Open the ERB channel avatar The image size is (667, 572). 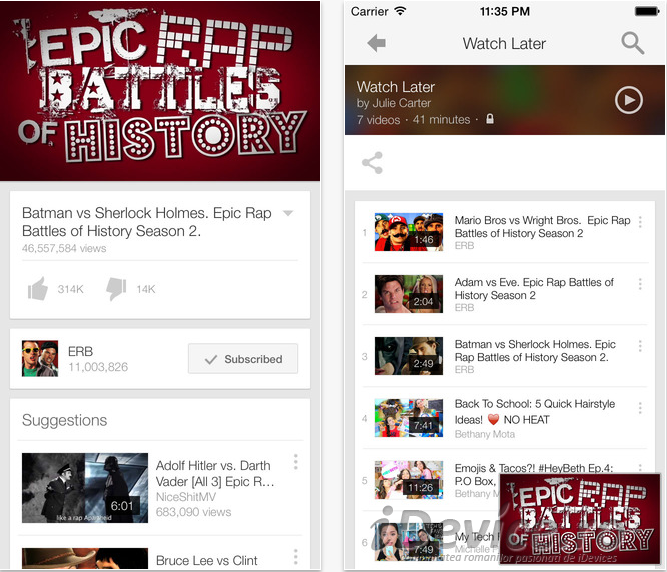pyautogui.click(x=40, y=359)
